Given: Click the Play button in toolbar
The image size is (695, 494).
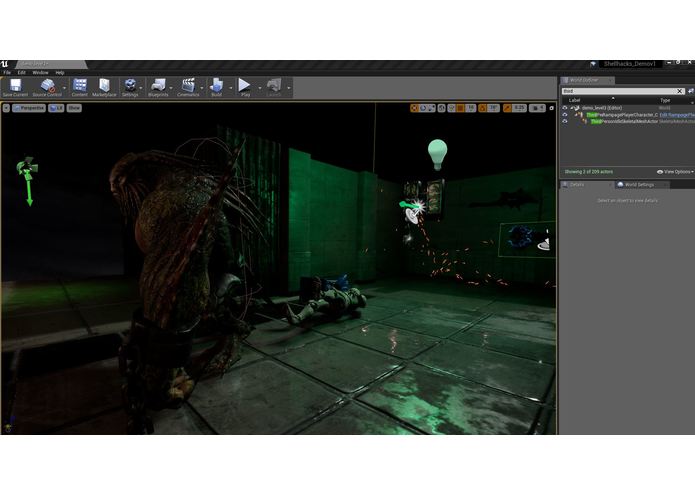Looking at the screenshot, I should [245, 87].
